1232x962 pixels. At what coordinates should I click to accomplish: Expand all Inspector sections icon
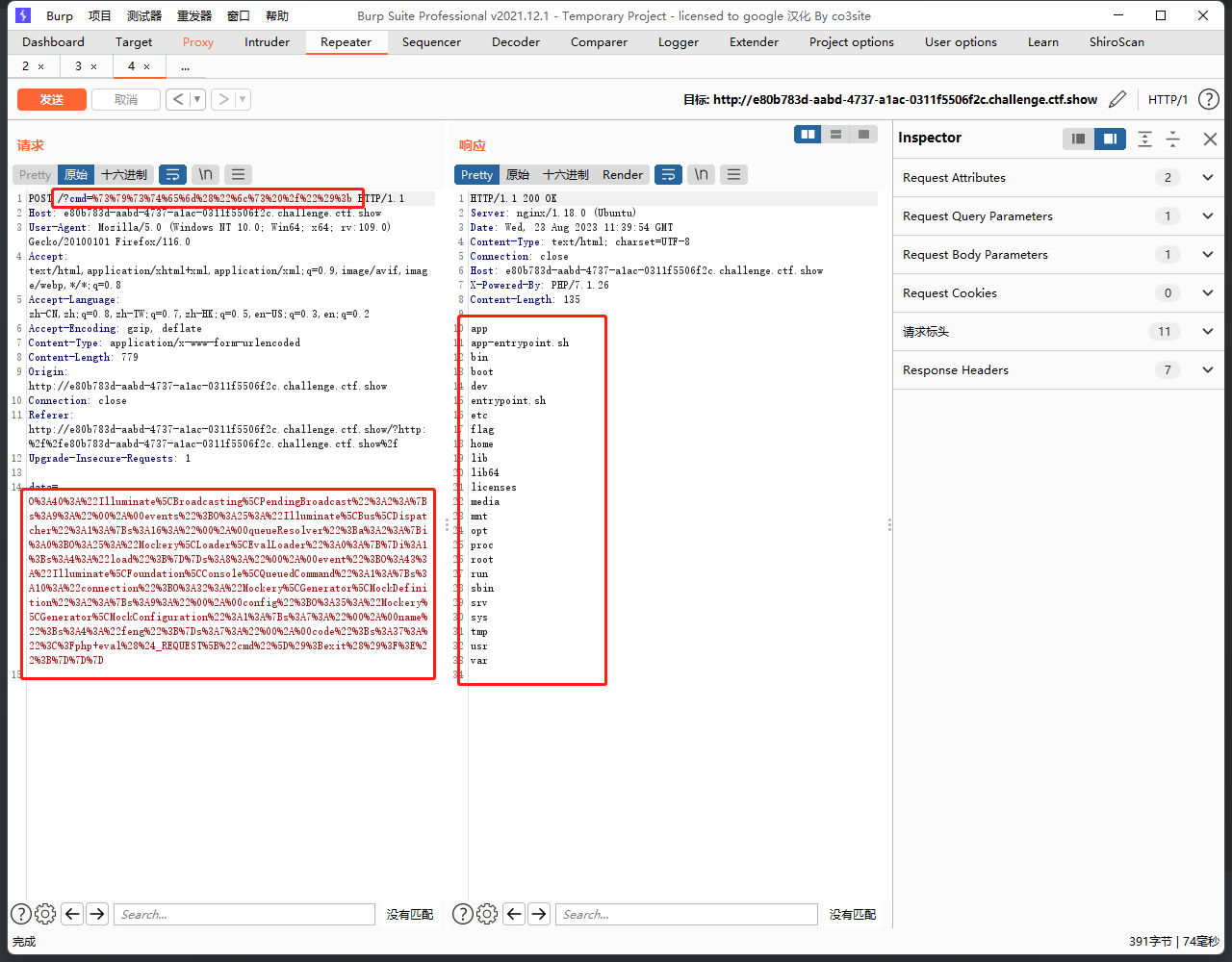click(x=1144, y=139)
